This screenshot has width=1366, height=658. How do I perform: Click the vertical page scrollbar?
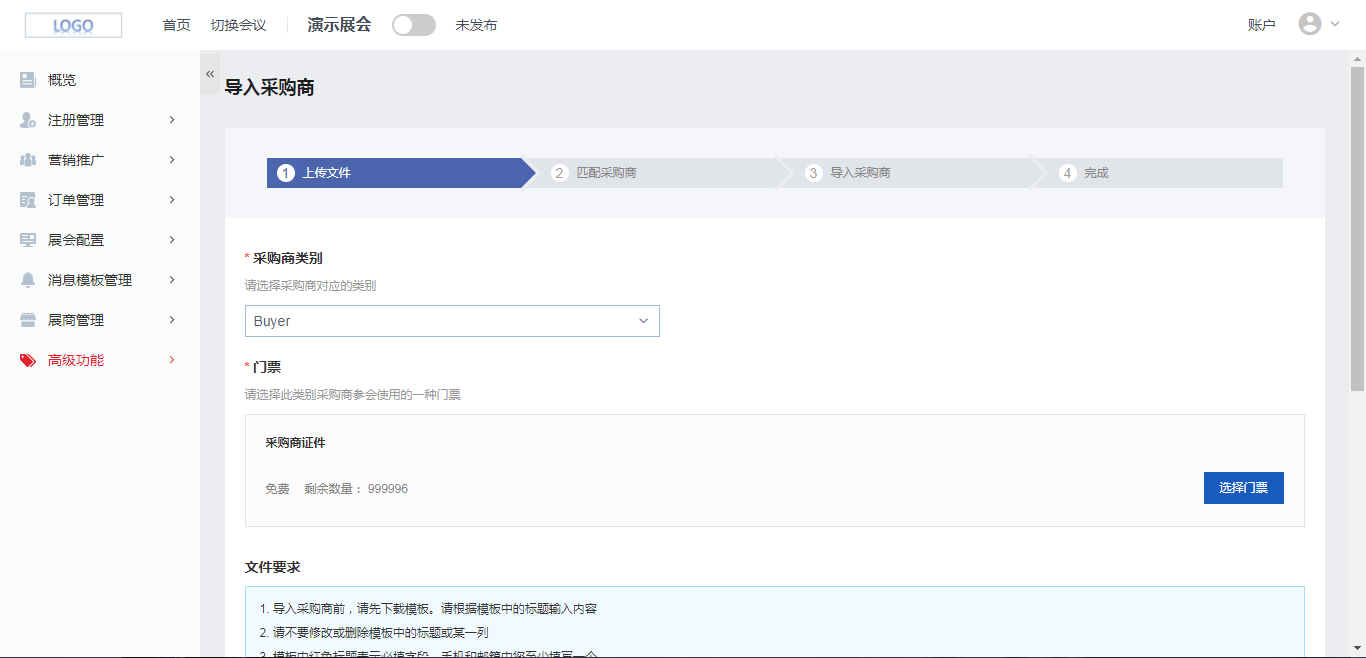1357,229
